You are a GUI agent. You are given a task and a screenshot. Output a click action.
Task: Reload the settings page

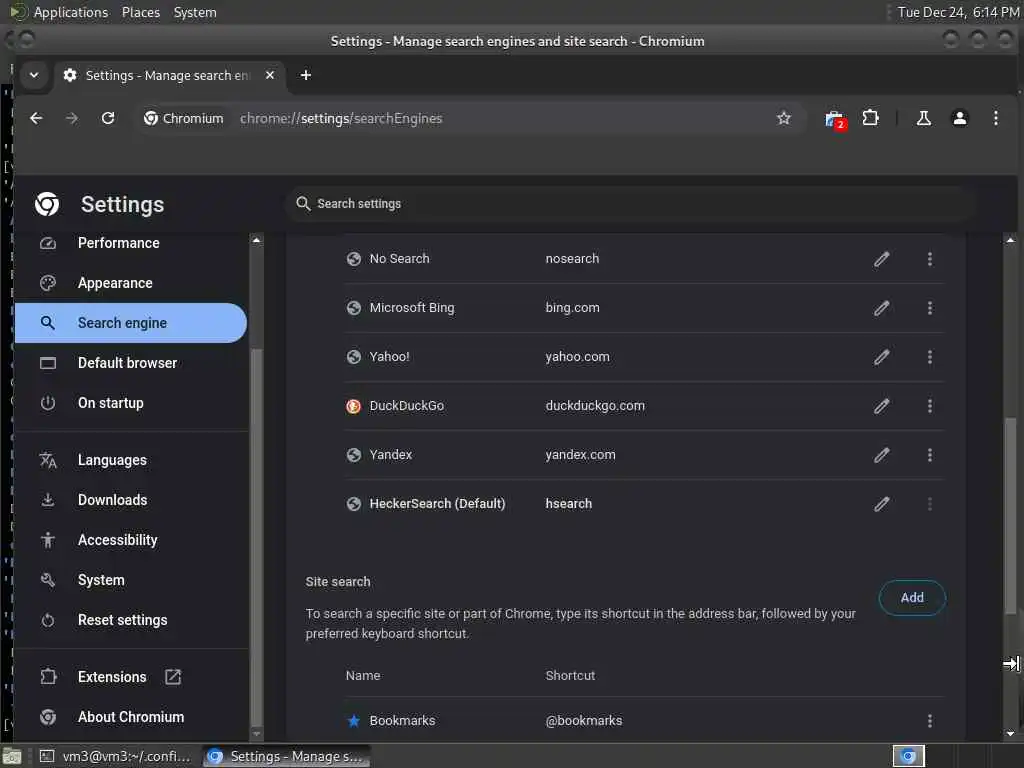(108, 118)
